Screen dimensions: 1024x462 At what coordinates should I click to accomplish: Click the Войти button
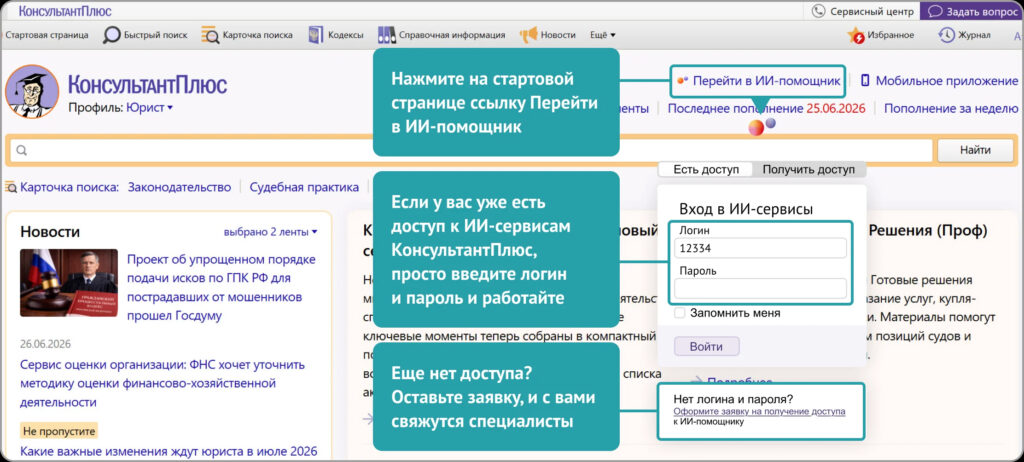(x=707, y=346)
